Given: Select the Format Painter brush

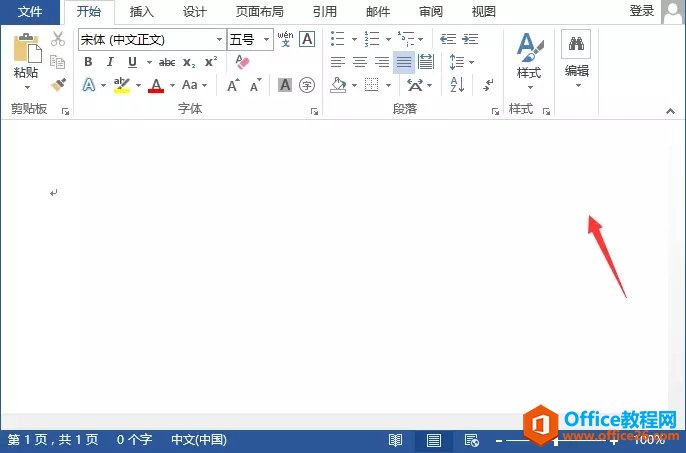Looking at the screenshot, I should coord(58,85).
